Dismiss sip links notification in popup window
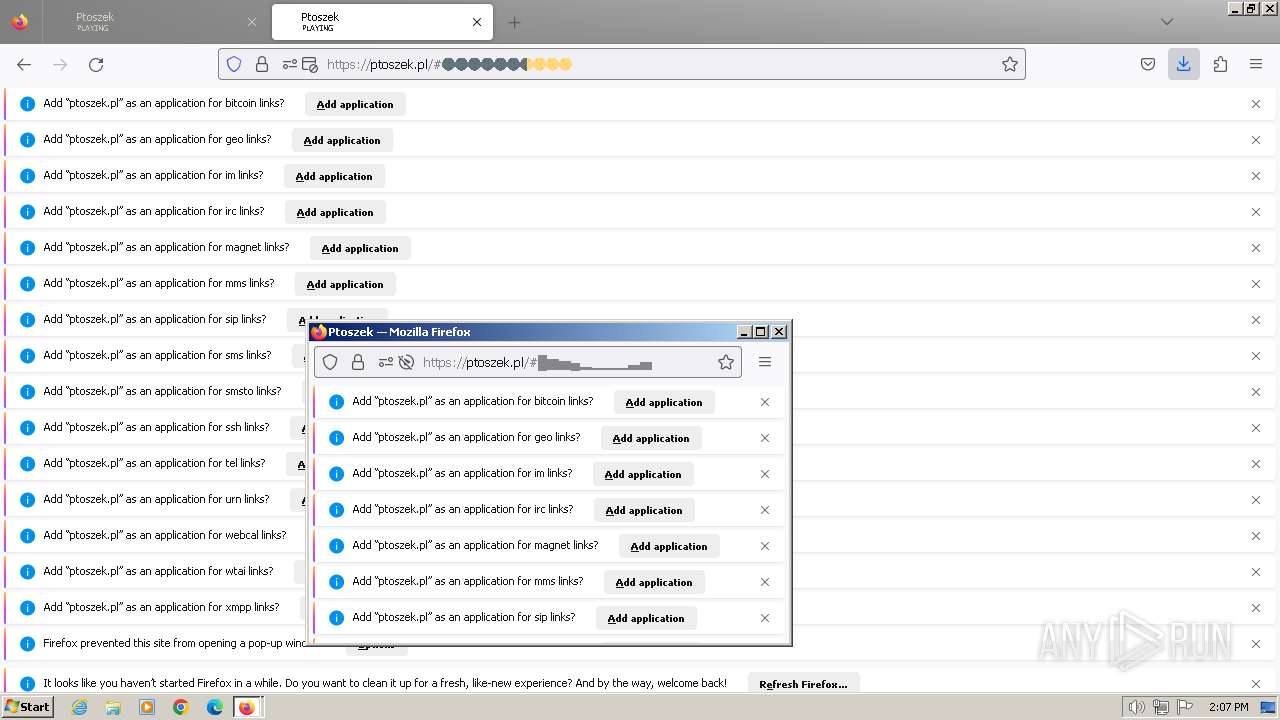The height and width of the screenshot is (720, 1280). (x=765, y=618)
